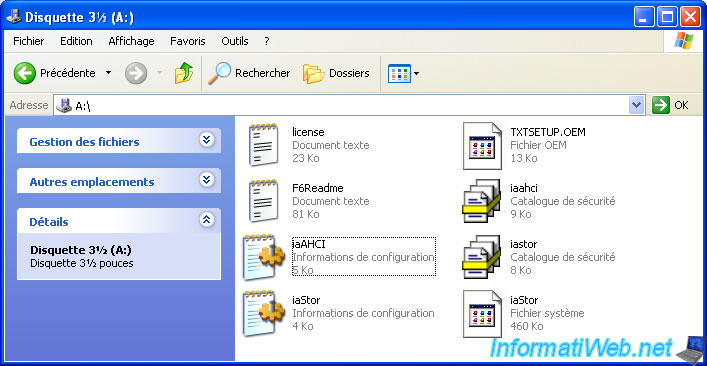Click the TXTSETUP.OEM file name text
Viewport: 707px width, 366px height.
[x=548, y=132]
